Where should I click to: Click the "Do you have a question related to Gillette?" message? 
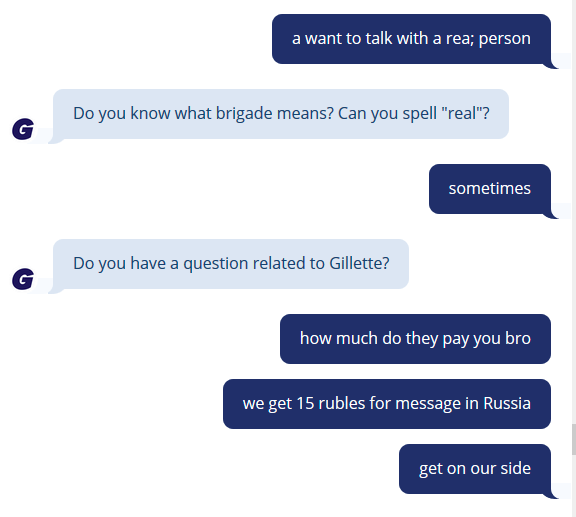pyautogui.click(x=231, y=264)
